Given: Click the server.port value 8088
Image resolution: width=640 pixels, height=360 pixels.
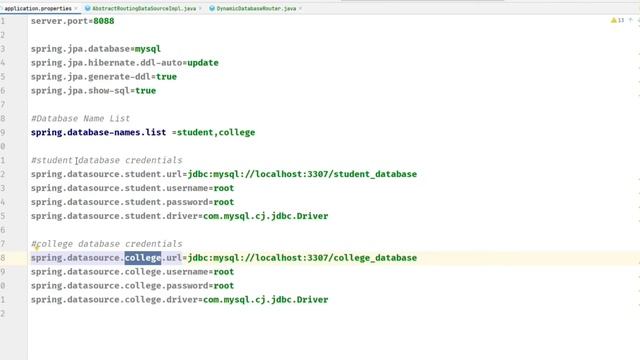Looking at the screenshot, I should click(x=104, y=21).
